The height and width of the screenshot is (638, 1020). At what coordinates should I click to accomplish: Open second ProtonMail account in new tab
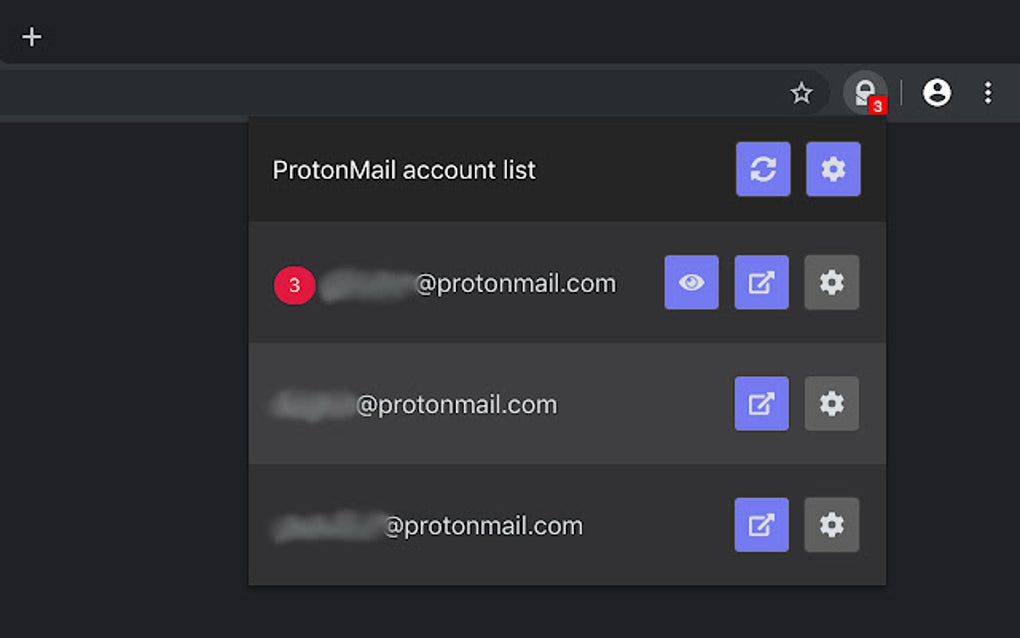coord(761,404)
